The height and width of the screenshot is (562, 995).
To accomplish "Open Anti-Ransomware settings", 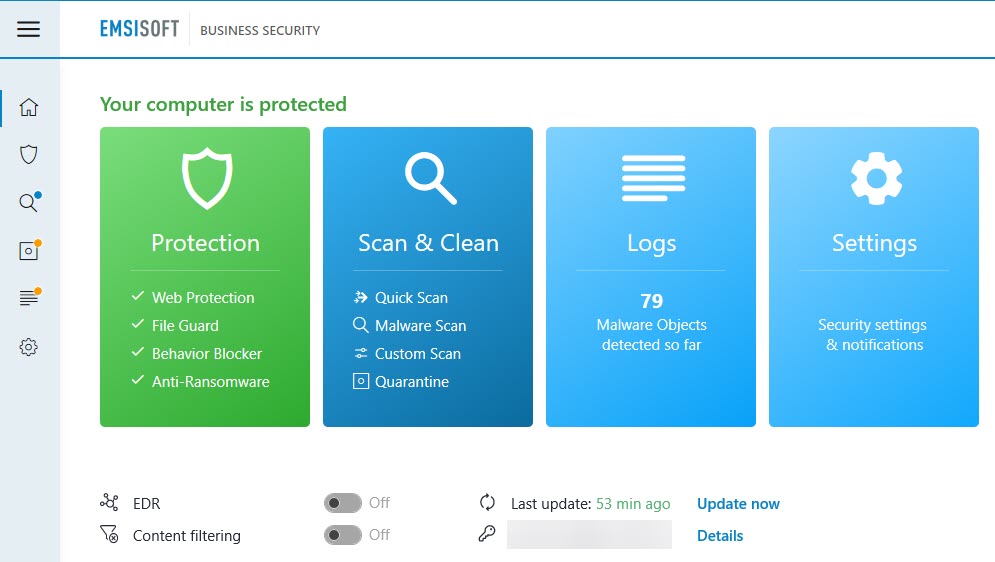I will [x=211, y=381].
